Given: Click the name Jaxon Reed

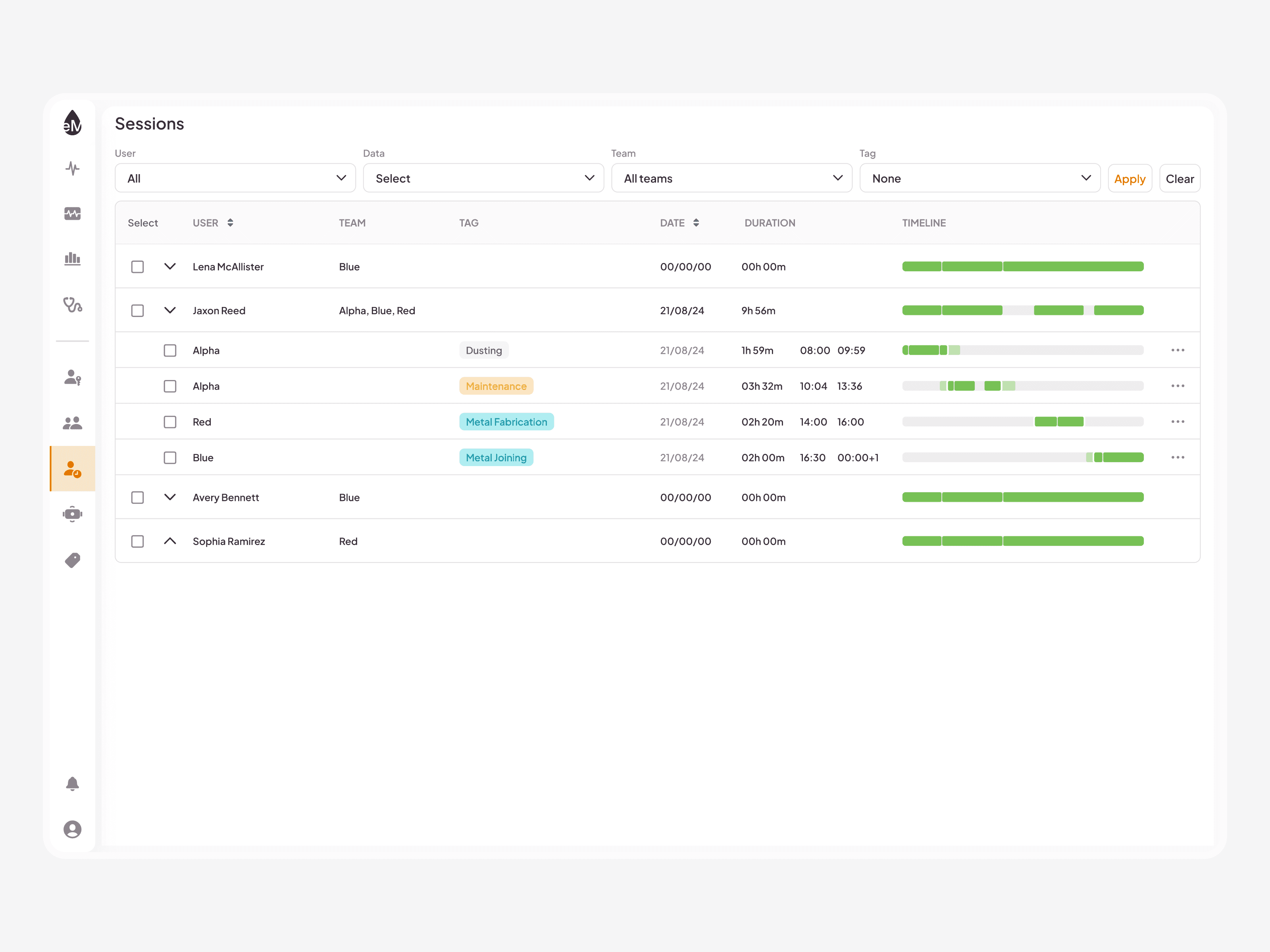Looking at the screenshot, I should pyautogui.click(x=219, y=311).
